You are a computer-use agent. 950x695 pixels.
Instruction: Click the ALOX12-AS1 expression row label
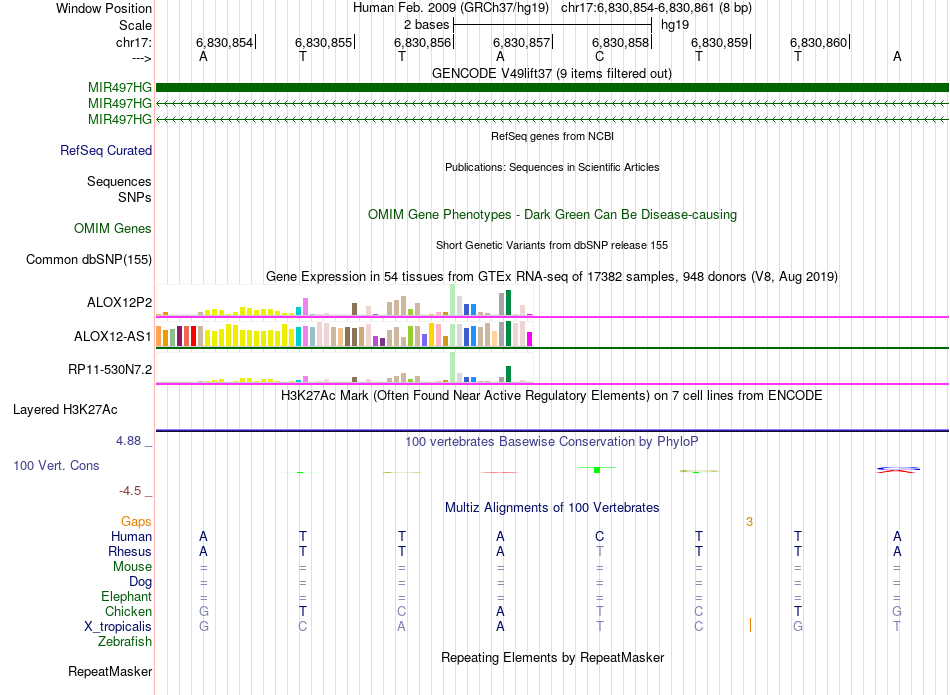[113, 336]
